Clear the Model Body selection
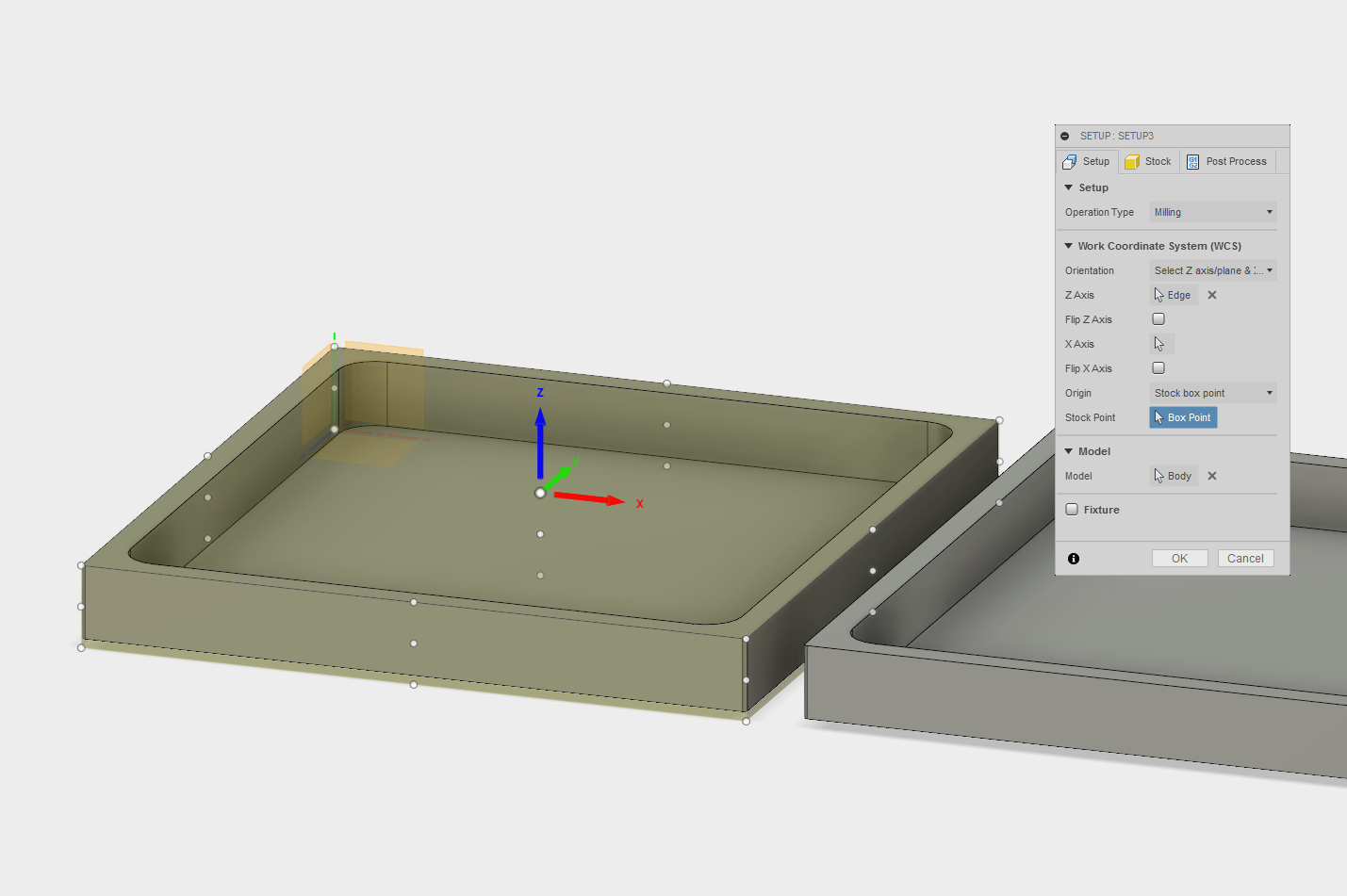This screenshot has height=896, width=1347. coord(1212,476)
